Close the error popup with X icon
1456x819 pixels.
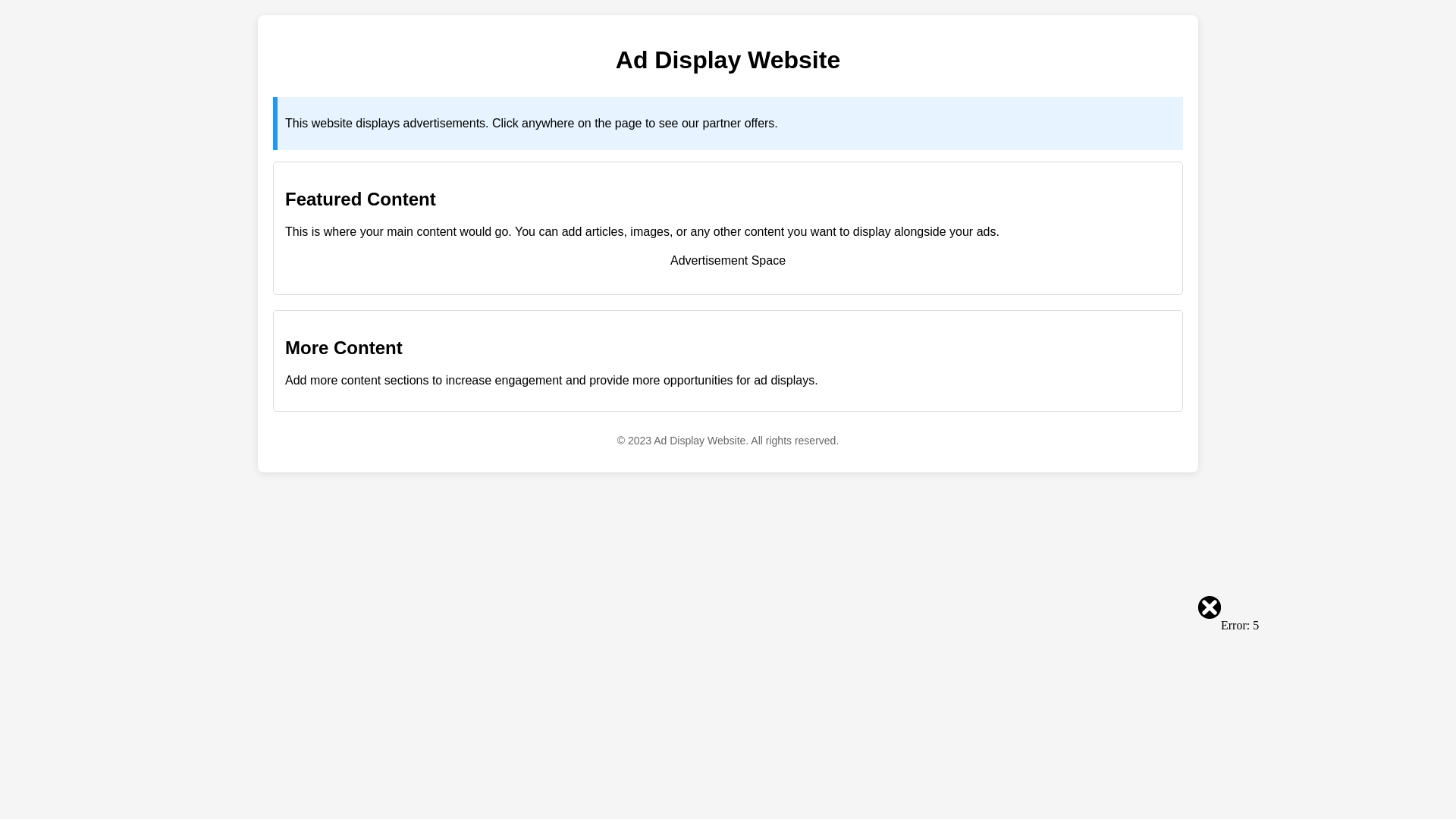1210,607
